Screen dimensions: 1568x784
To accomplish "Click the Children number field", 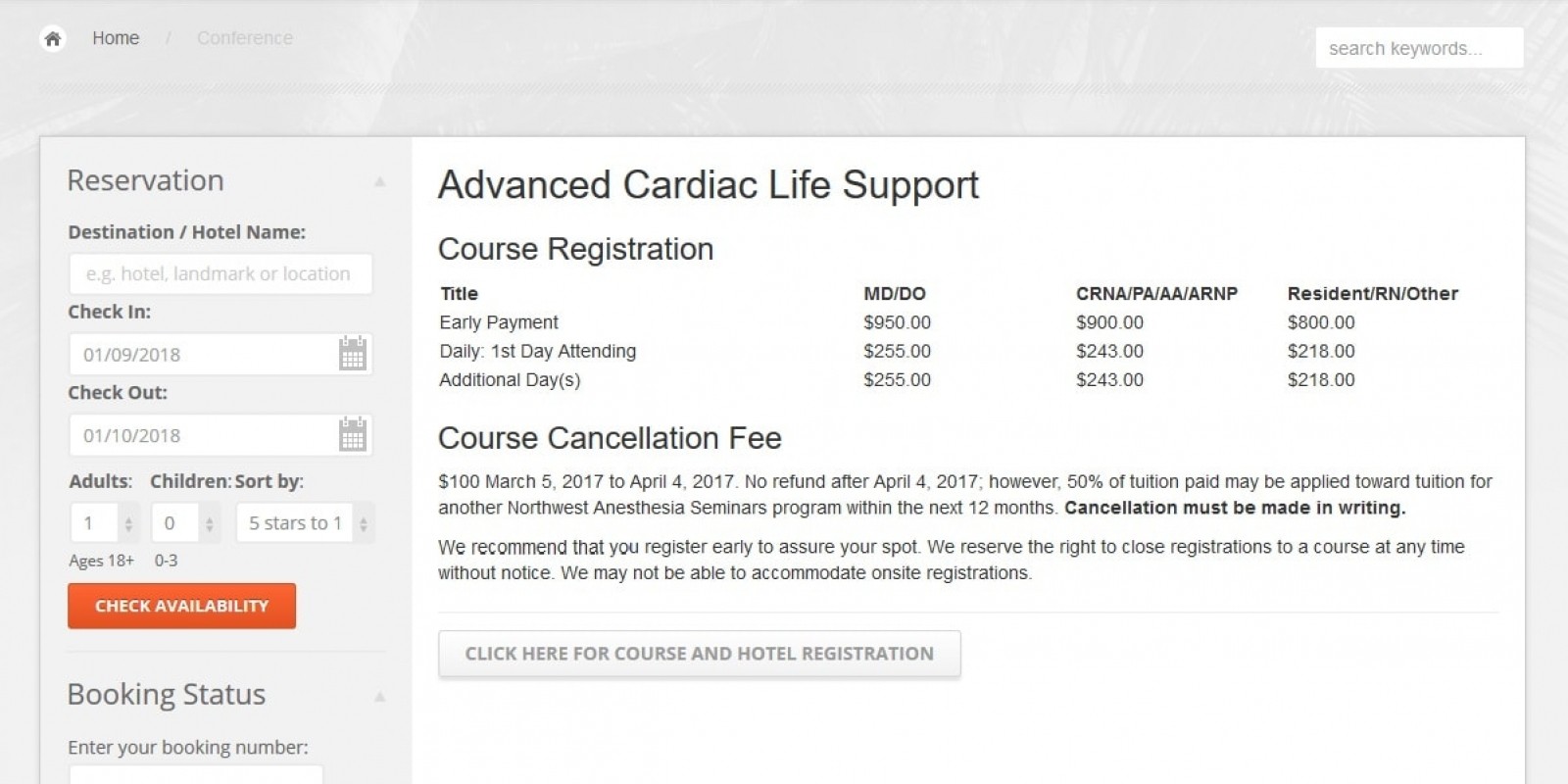I will 173,523.
